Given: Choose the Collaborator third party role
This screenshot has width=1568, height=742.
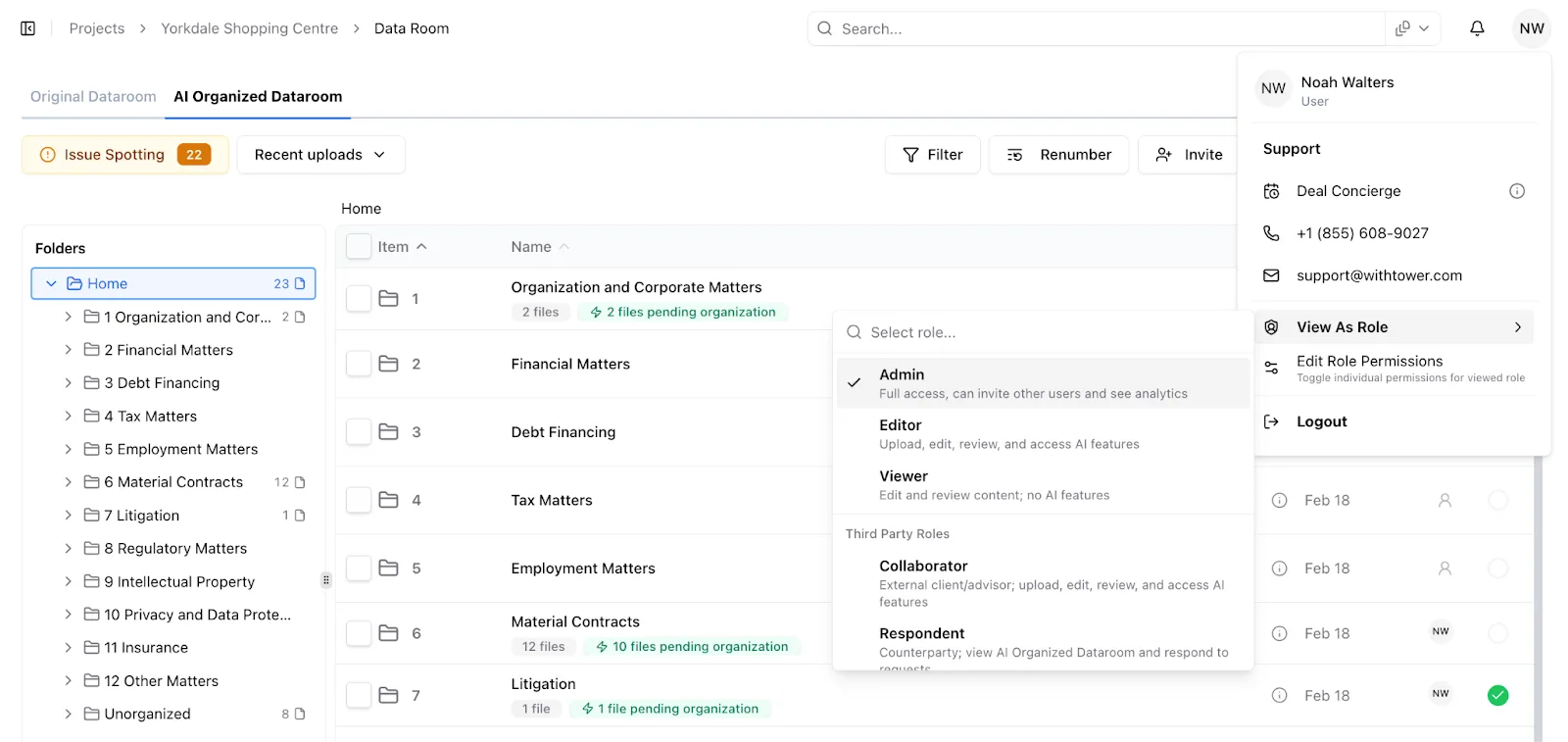Looking at the screenshot, I should [1043, 583].
